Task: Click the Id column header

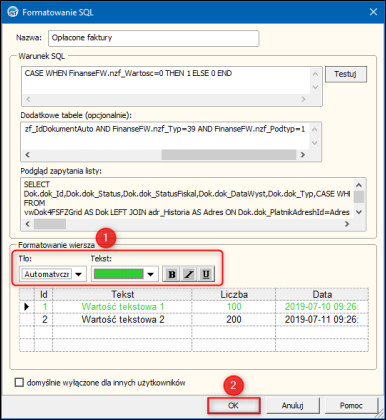Action: coord(44,294)
